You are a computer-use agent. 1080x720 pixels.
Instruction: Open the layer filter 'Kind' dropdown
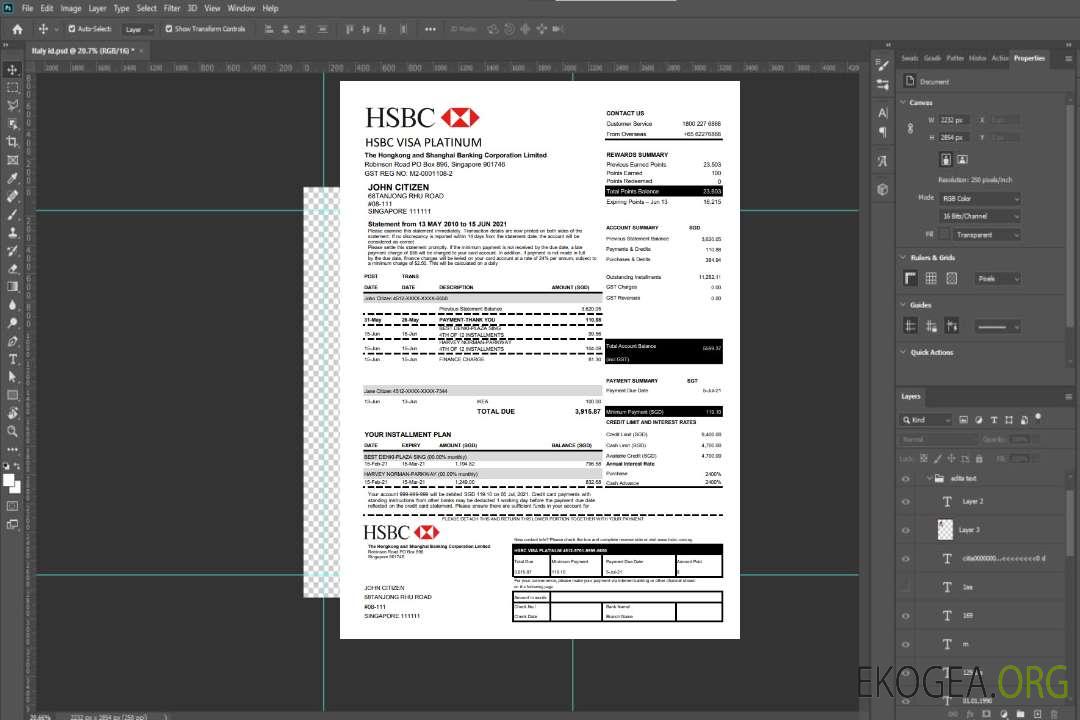point(926,420)
